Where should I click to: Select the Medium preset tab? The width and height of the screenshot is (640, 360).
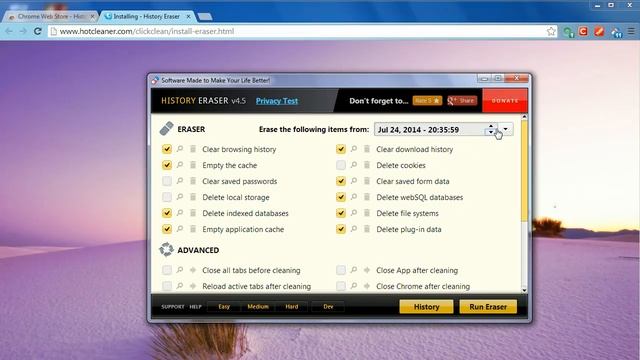coord(258,307)
